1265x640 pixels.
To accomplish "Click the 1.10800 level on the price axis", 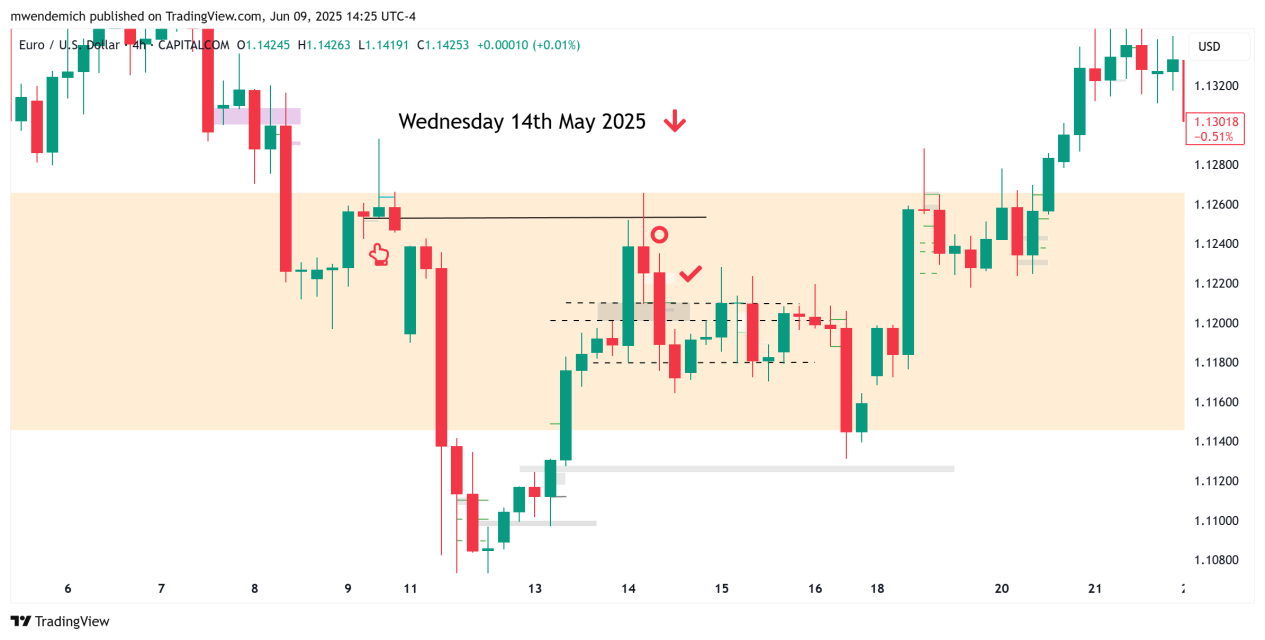I will (x=1218, y=560).
